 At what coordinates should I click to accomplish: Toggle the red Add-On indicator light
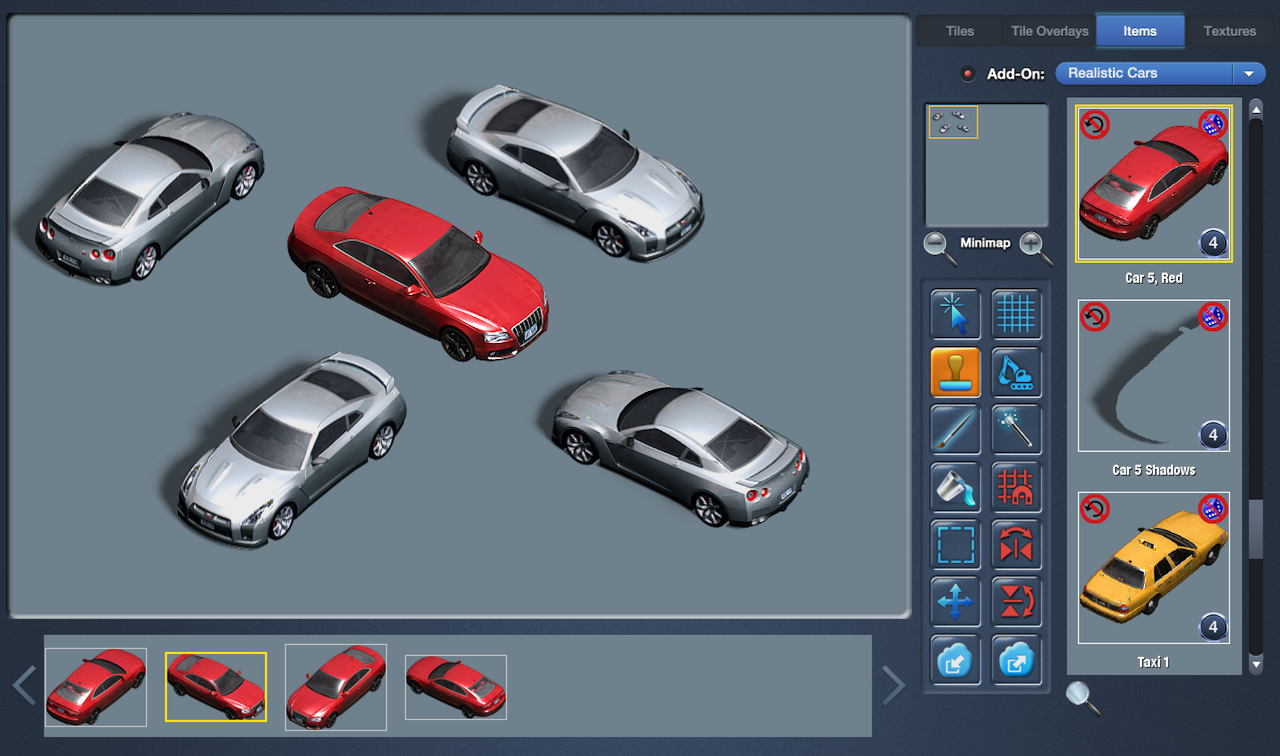click(967, 74)
